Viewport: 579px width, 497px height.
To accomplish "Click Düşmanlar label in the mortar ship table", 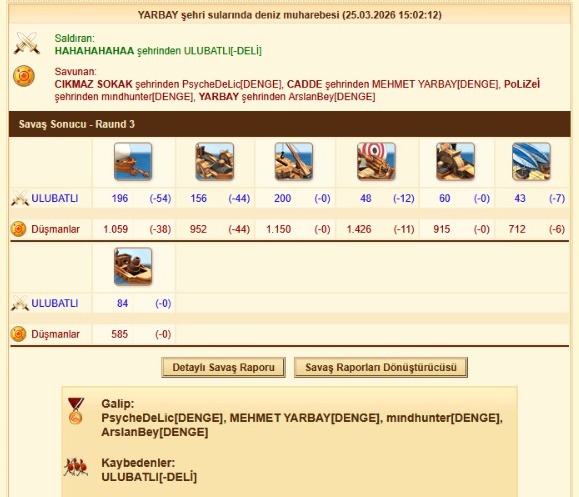I will 55,334.
